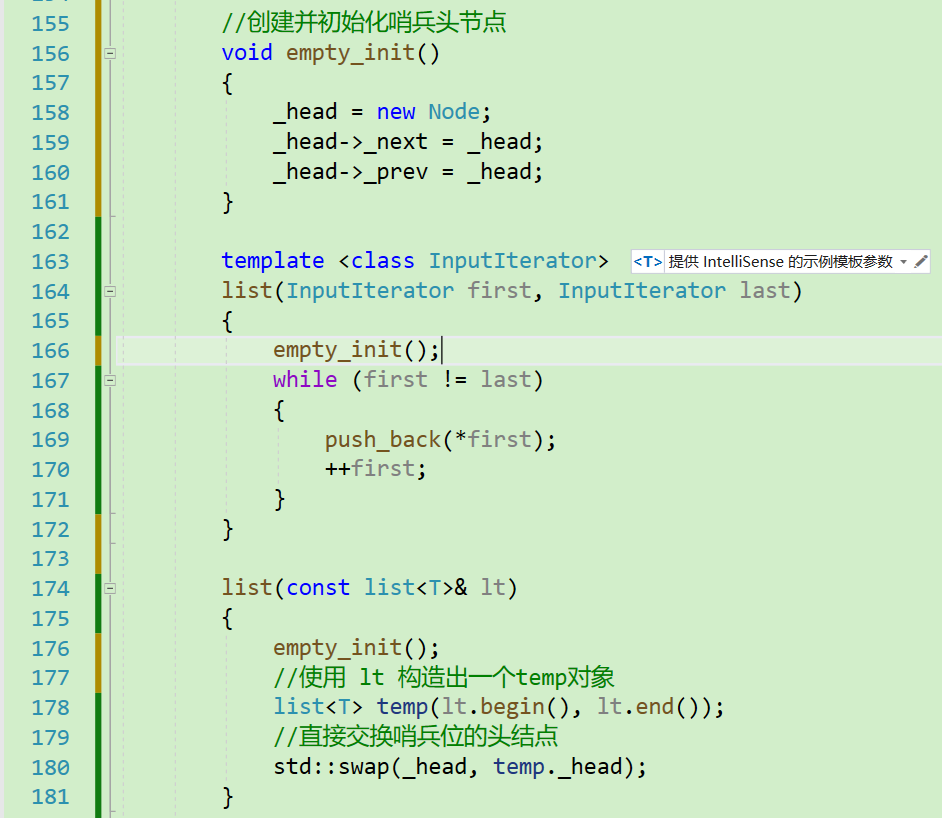Collapse the copy constructor fold at line 174
Viewport: 942px width, 818px height.
click(110, 589)
